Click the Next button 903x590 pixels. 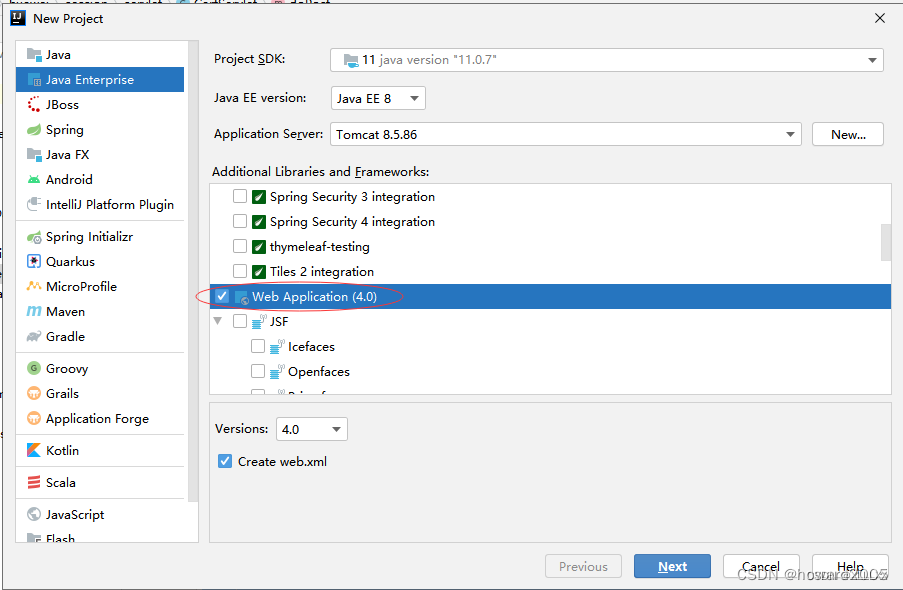(672, 566)
